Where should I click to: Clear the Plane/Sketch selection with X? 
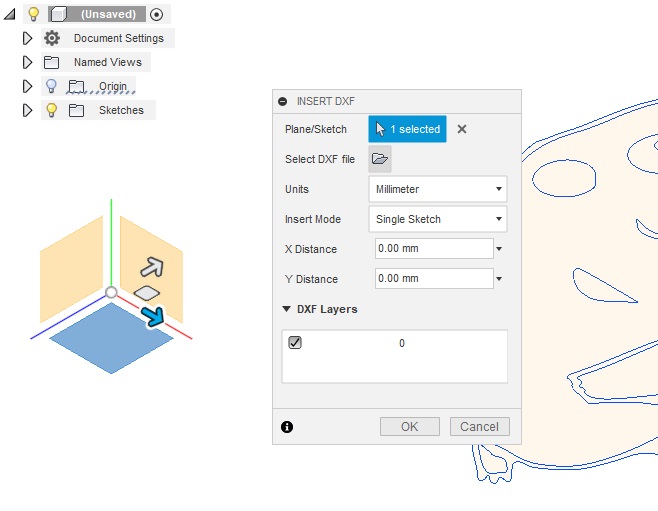pos(462,129)
